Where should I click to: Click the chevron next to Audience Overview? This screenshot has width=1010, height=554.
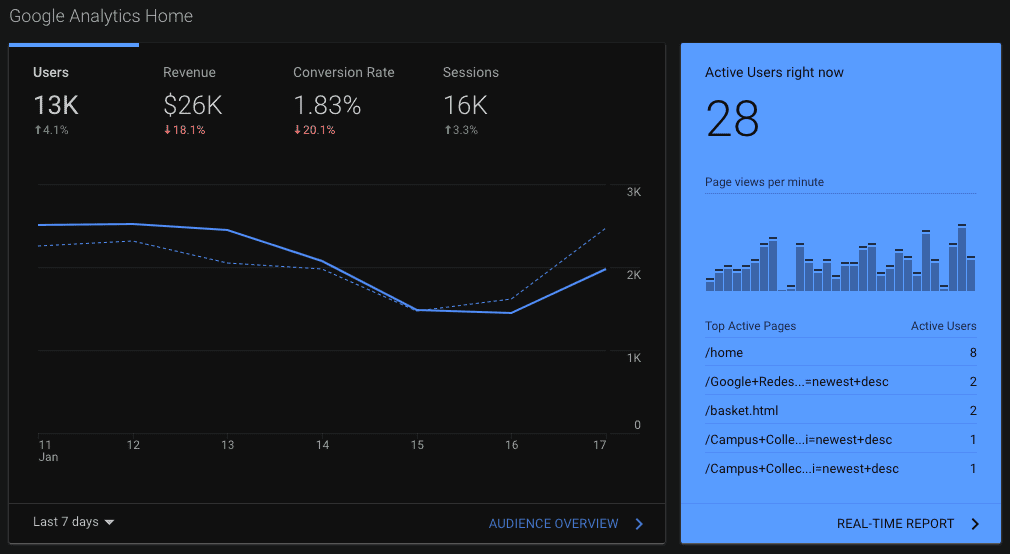pyautogui.click(x=639, y=524)
